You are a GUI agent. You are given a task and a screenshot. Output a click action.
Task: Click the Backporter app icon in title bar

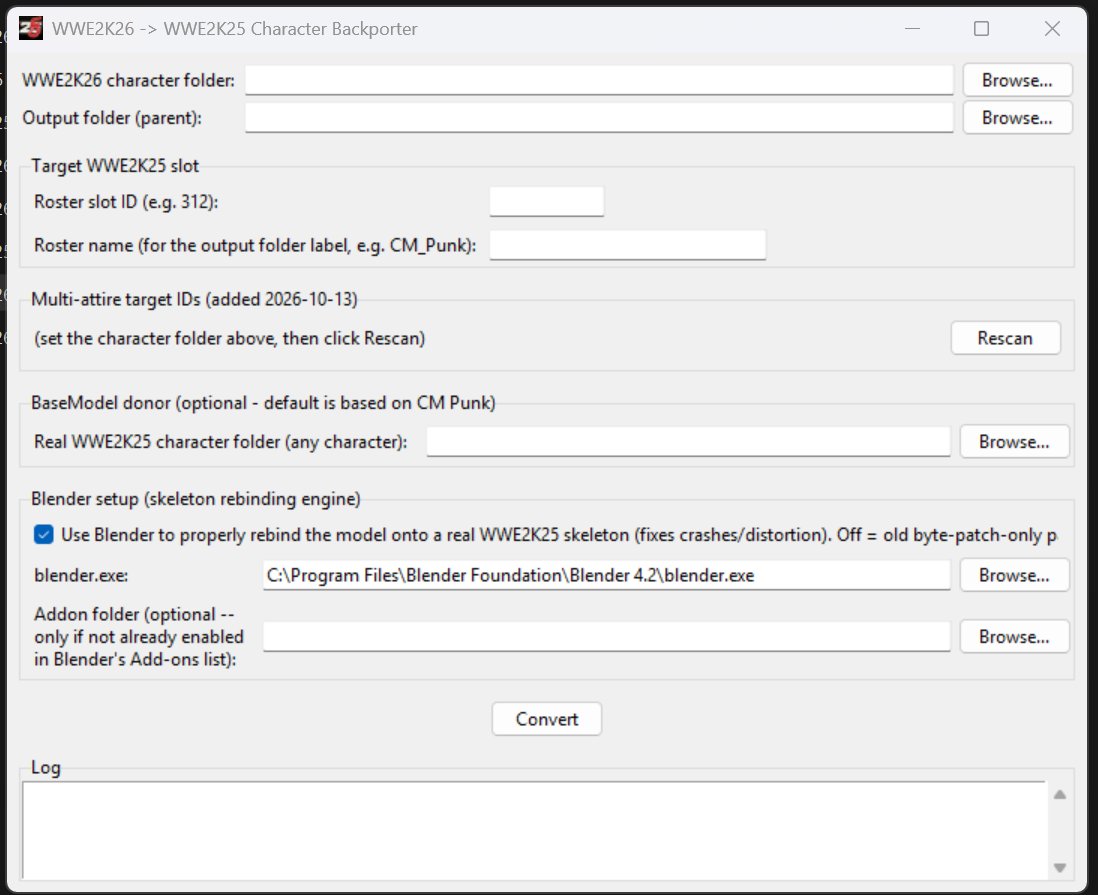coord(31,28)
